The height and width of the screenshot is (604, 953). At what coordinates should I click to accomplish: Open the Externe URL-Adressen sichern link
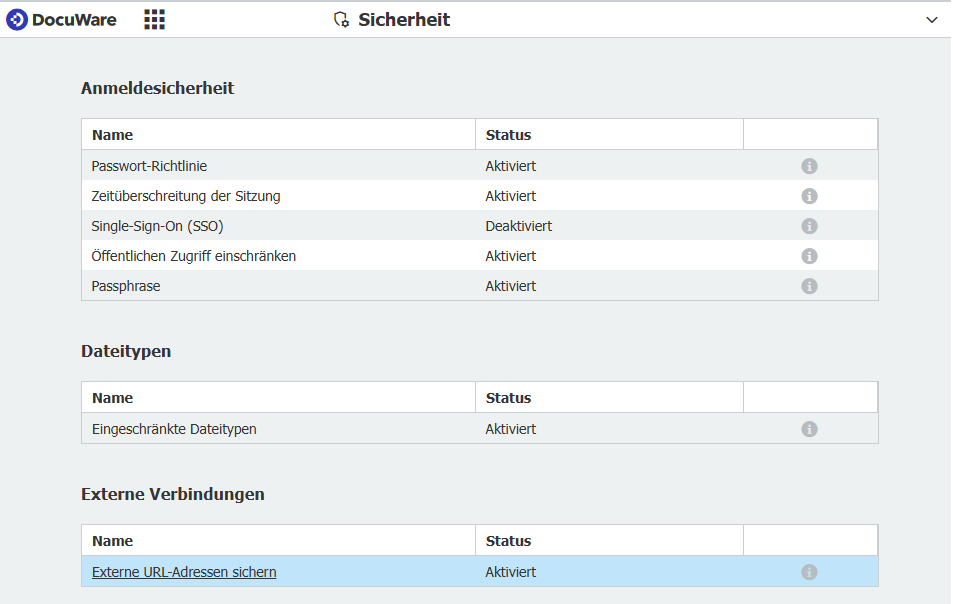[x=184, y=572]
